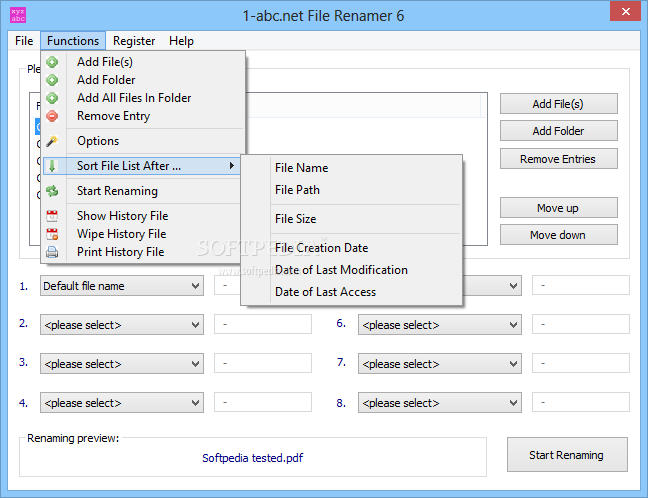Click the Add Folder button on the right
The image size is (648, 498).
(x=559, y=131)
